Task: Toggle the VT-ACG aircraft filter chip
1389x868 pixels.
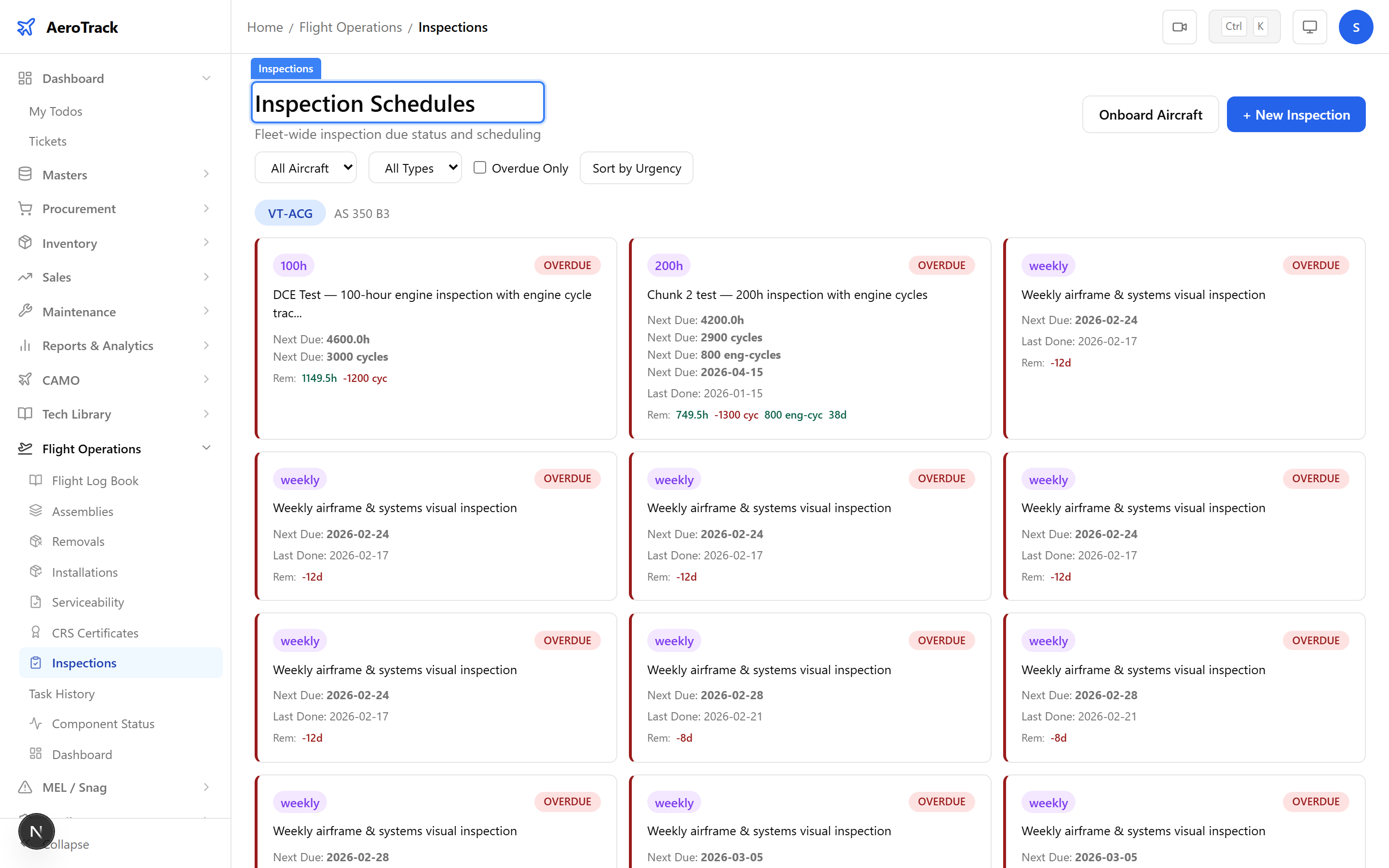Action: point(289,213)
